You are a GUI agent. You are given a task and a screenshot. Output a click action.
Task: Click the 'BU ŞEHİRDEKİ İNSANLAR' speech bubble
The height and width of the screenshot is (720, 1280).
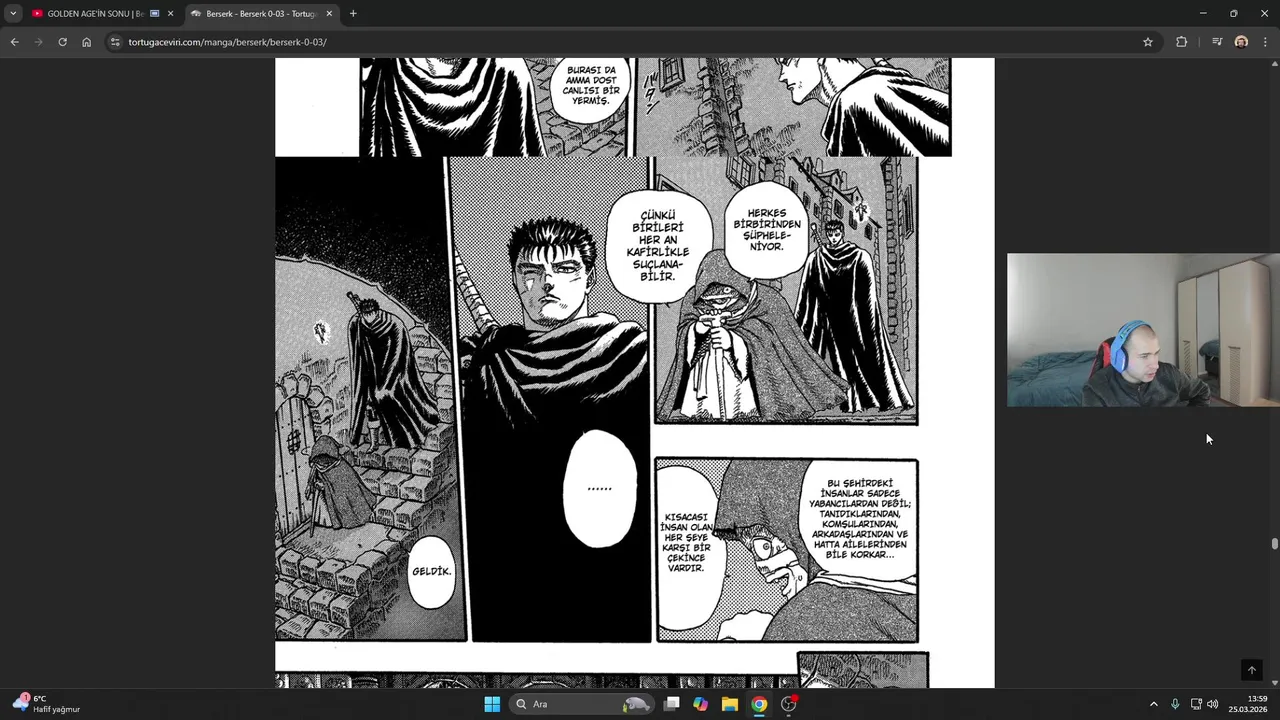click(x=860, y=519)
